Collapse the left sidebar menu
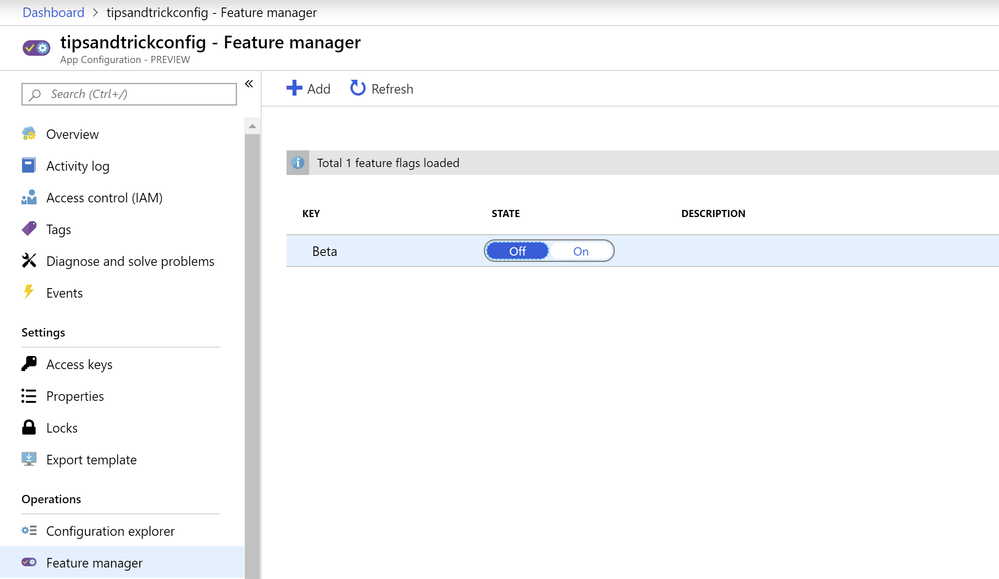The width and height of the screenshot is (999, 579). click(x=249, y=84)
